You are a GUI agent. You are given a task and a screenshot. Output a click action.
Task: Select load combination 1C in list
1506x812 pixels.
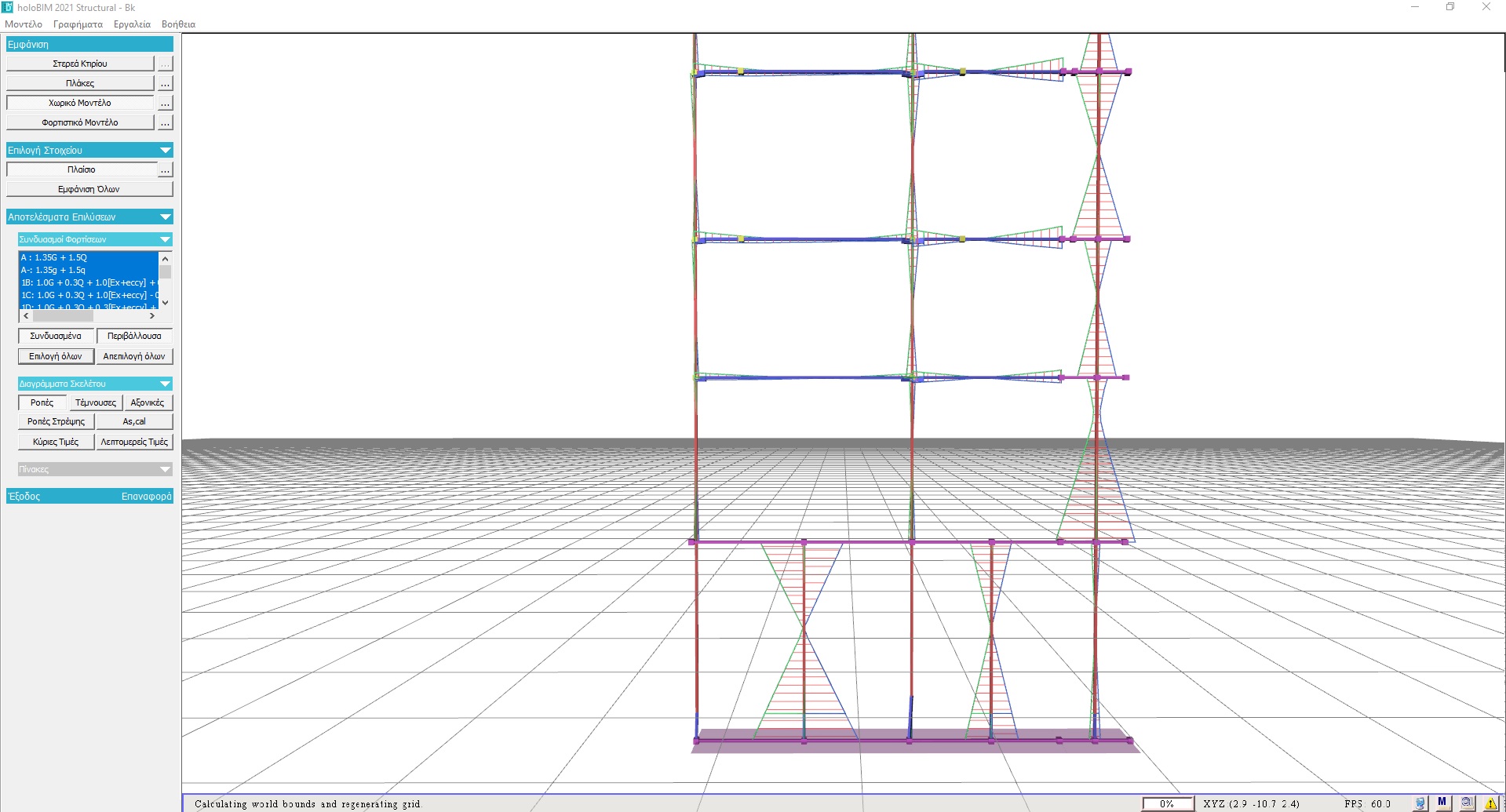(x=89, y=295)
